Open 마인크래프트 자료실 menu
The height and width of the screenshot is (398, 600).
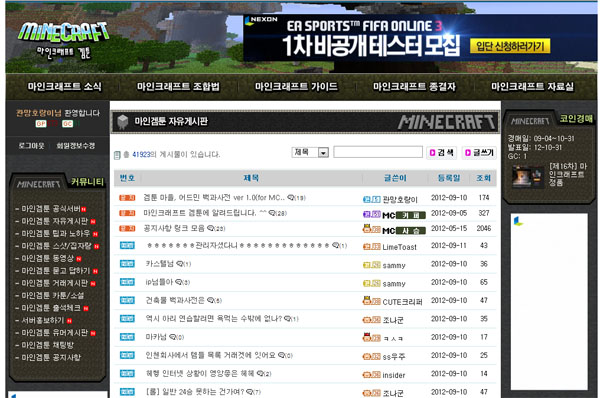(x=532, y=86)
